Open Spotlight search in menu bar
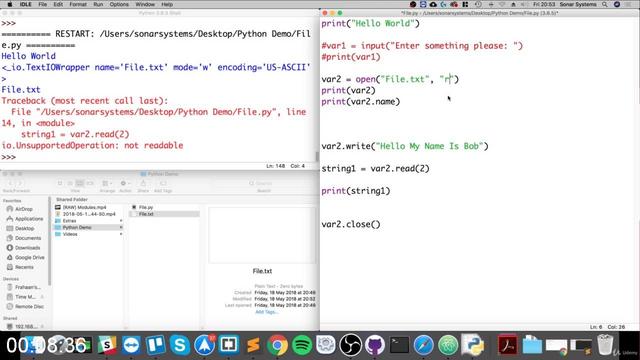The height and width of the screenshot is (360, 640). tap(604, 4)
